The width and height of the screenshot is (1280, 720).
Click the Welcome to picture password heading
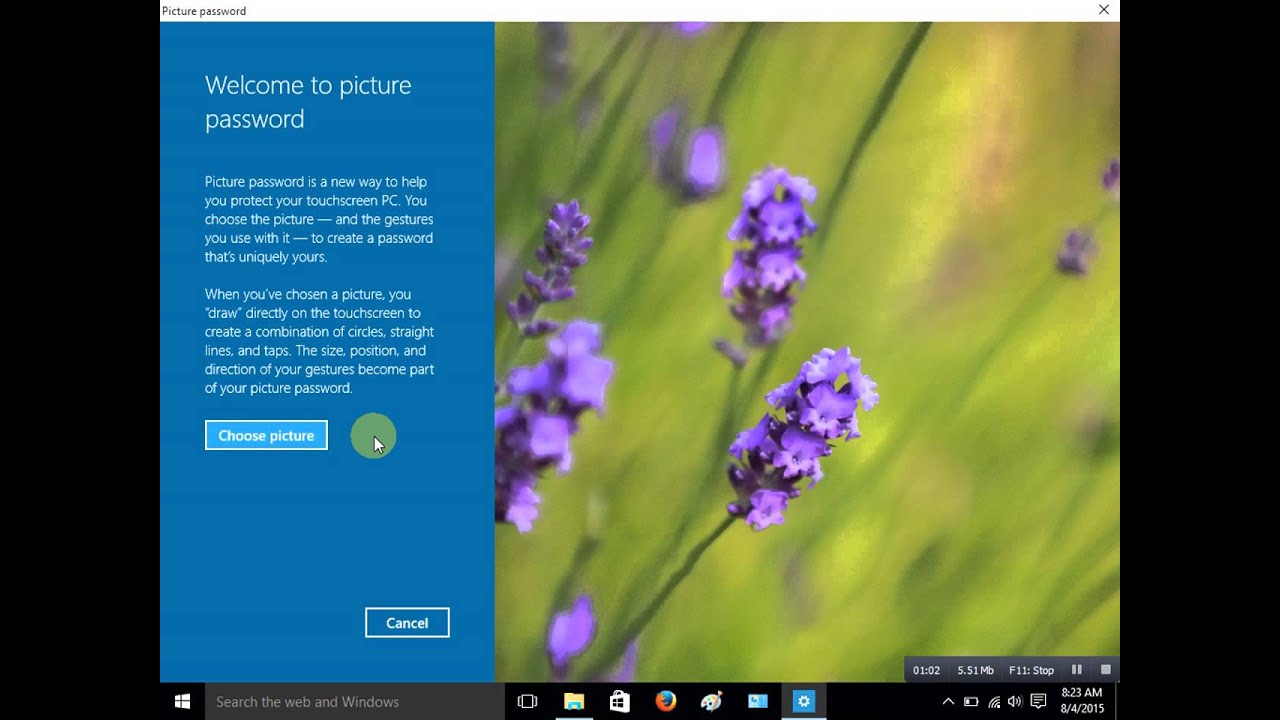click(308, 102)
